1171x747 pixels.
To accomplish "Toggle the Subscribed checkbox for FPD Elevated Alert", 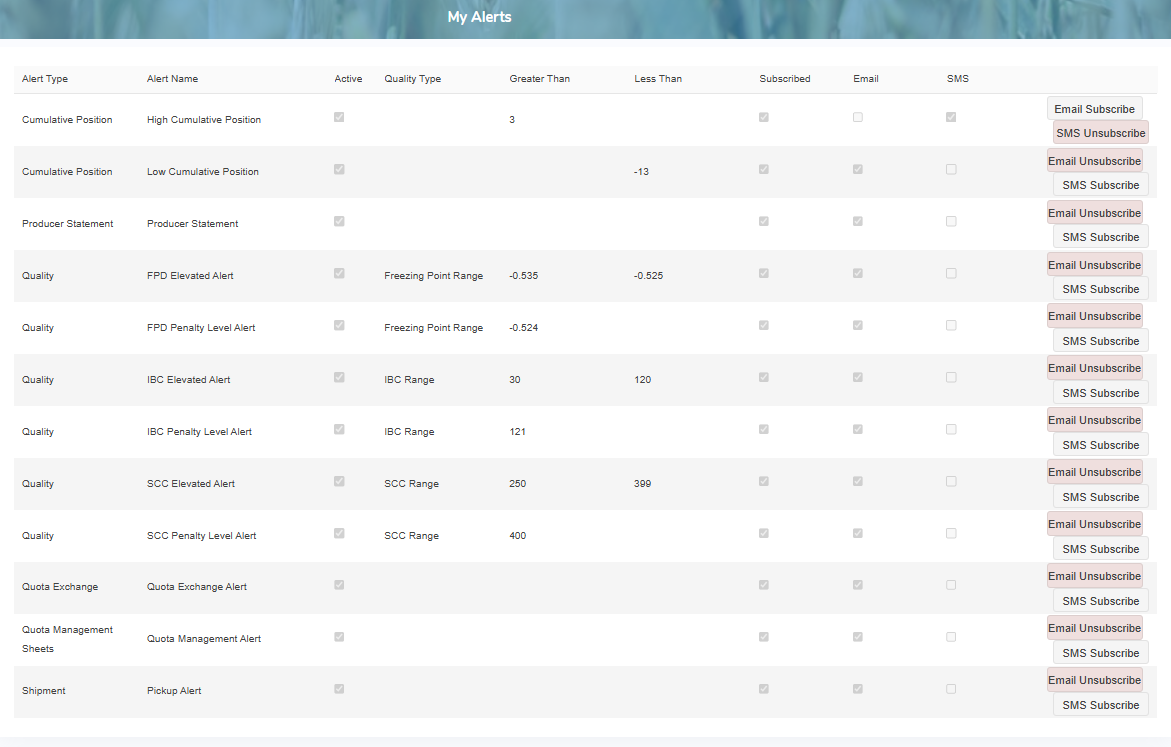I will click(764, 272).
